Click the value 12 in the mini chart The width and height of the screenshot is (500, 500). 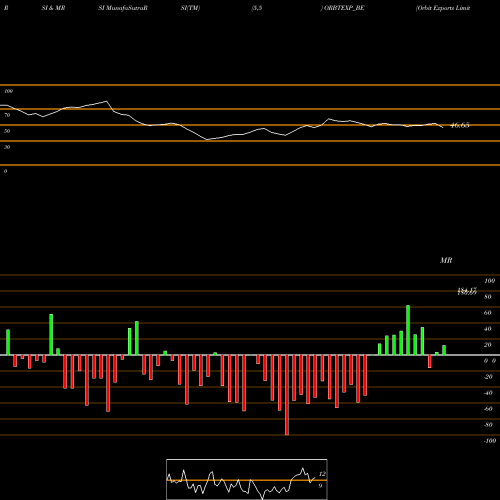point(322,474)
